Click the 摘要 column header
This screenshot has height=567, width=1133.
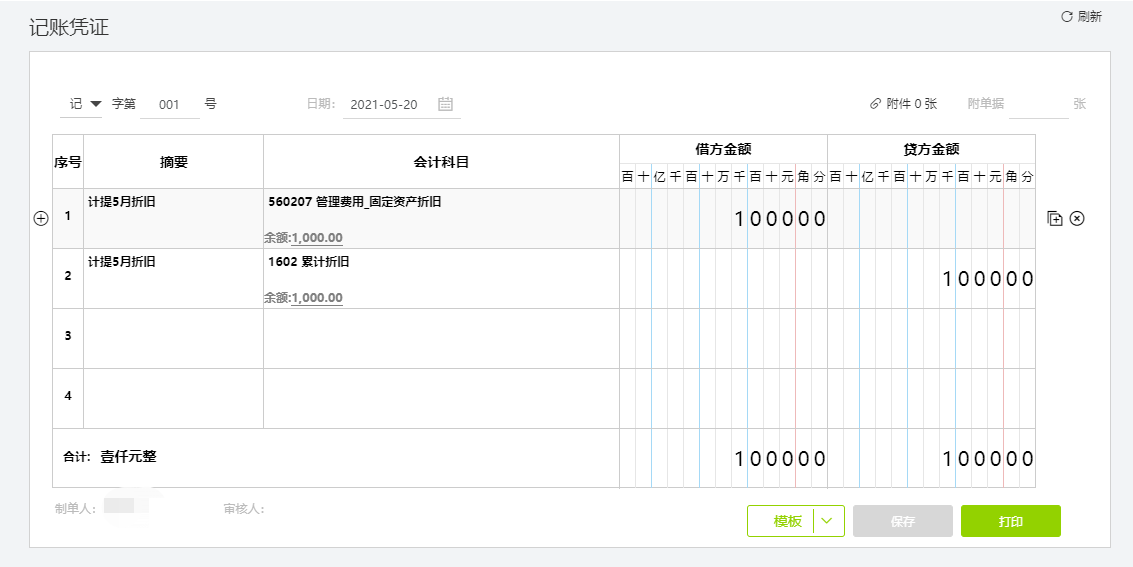(x=173, y=162)
